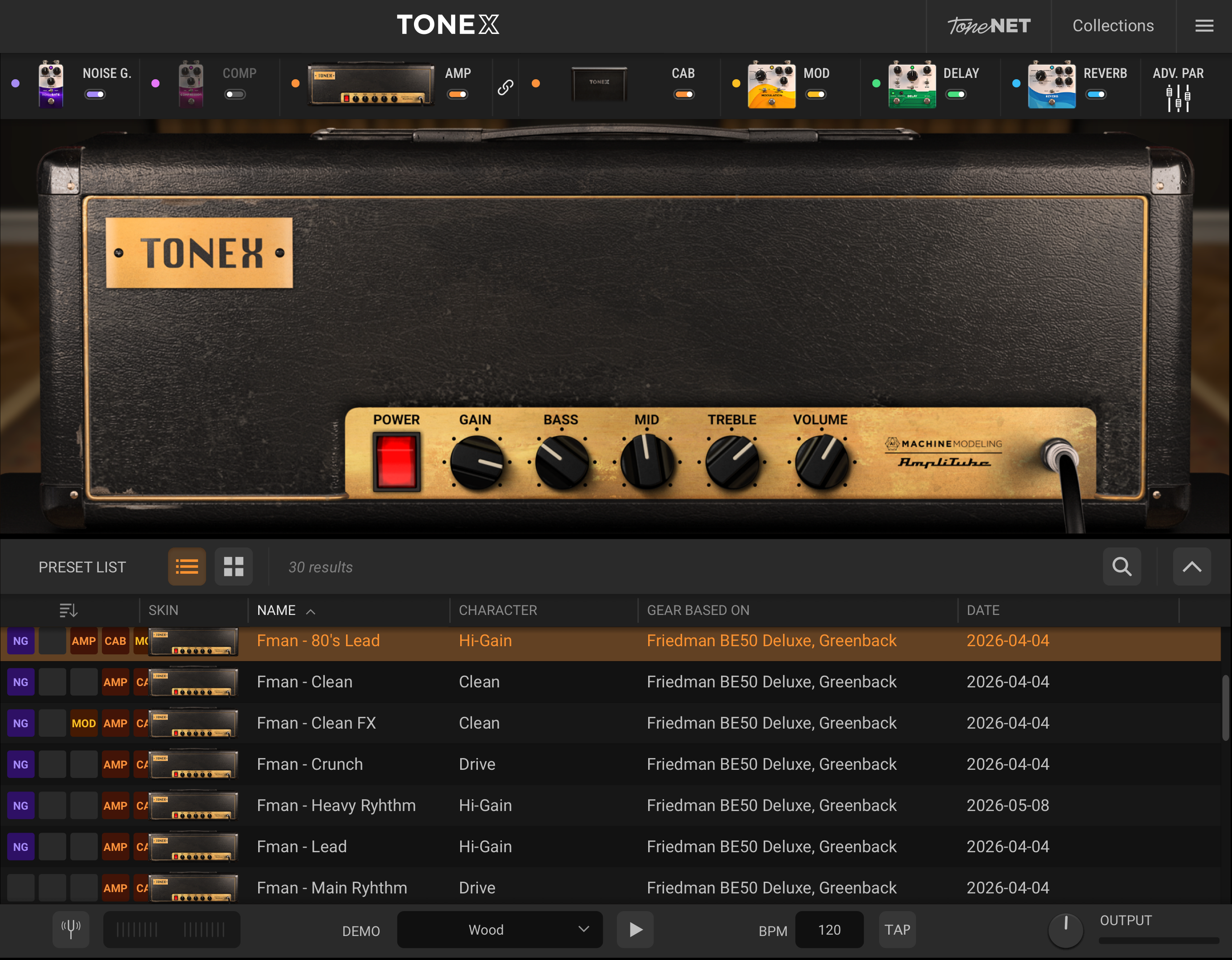1232x960 pixels.
Task: Click MOD badge in Fman - Clean FX row
Action: (83, 723)
